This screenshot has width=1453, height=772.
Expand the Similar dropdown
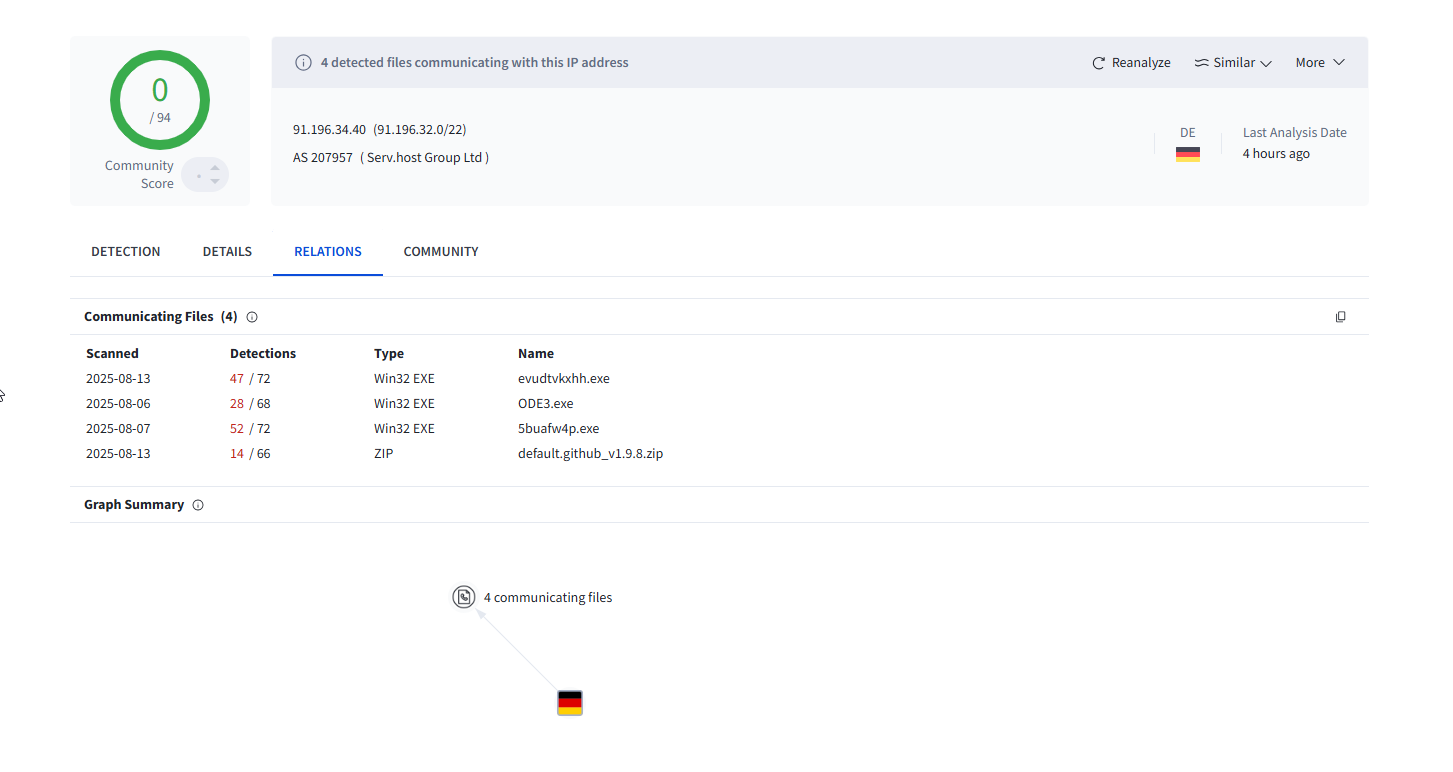click(1233, 63)
